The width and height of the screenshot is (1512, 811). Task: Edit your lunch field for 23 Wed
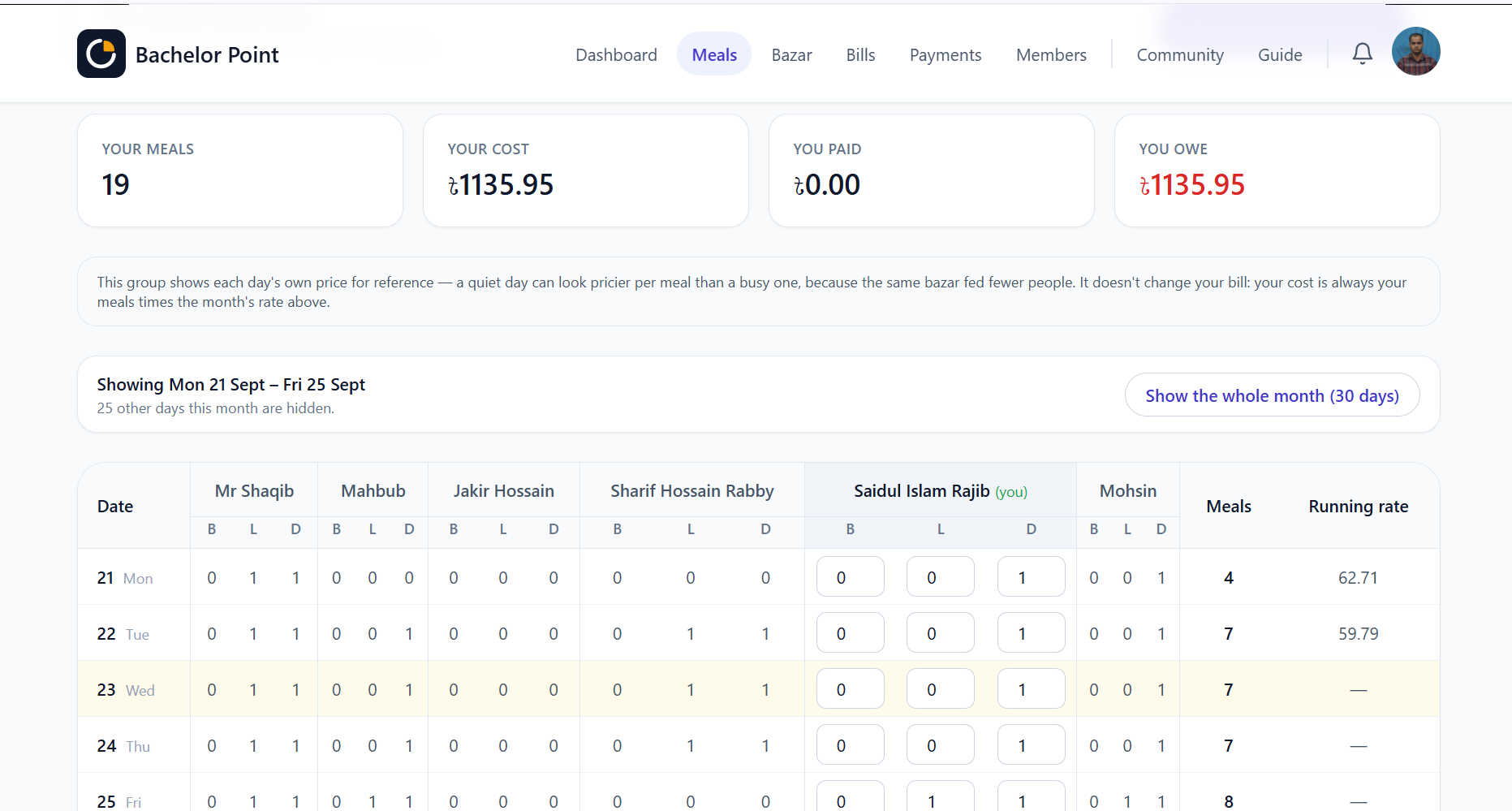(941, 689)
